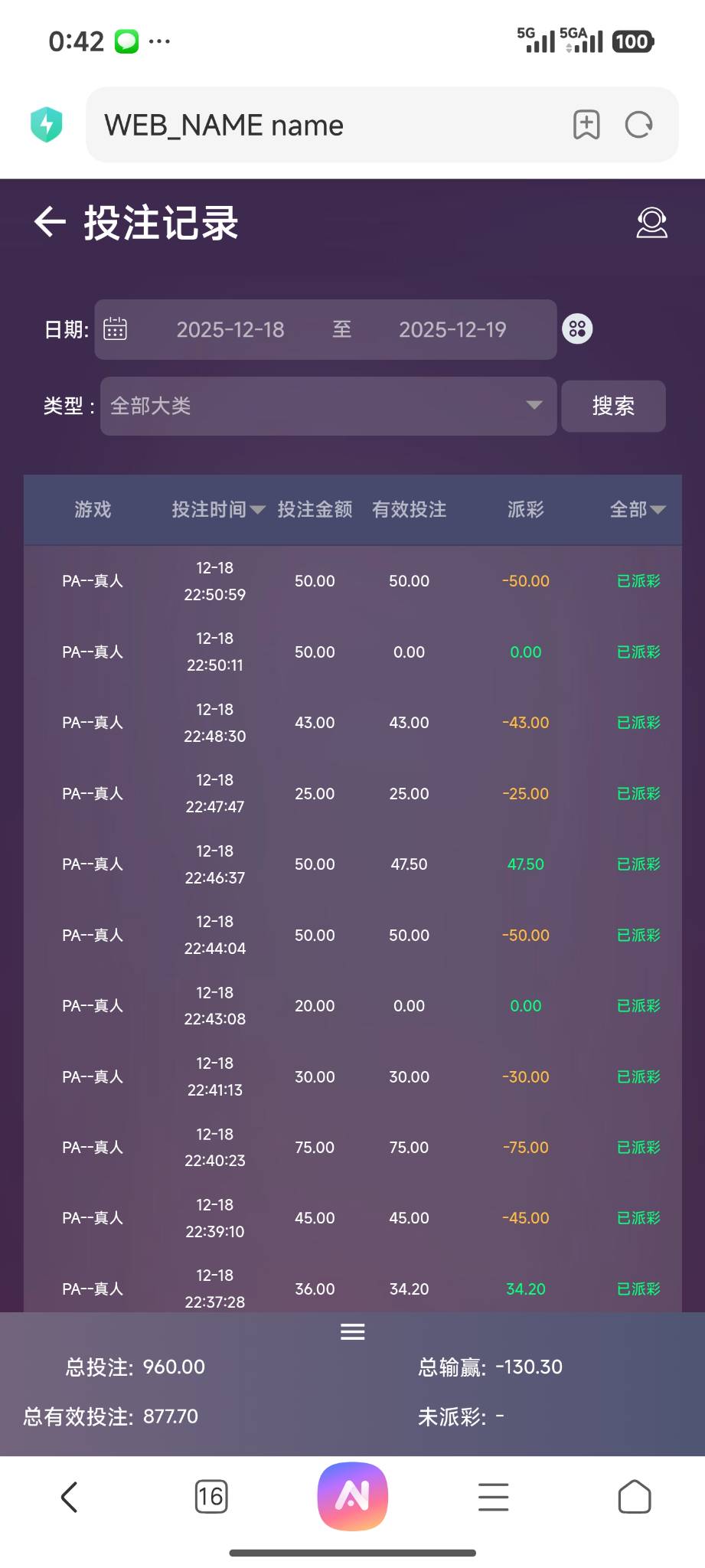Open the browser AI assistant button
Screen dimensions: 705x1568
click(353, 1497)
